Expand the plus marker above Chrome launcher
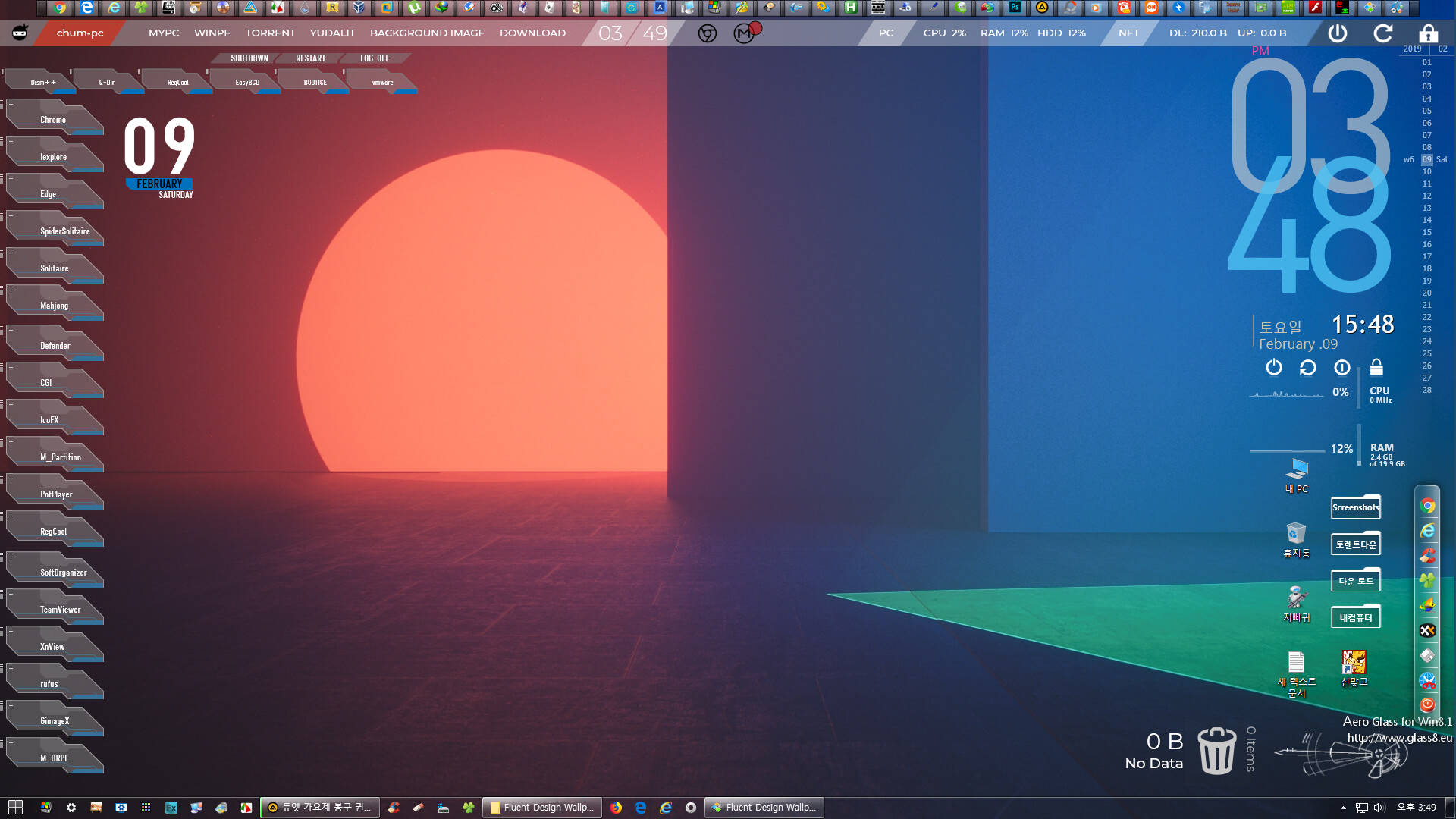 (11, 104)
